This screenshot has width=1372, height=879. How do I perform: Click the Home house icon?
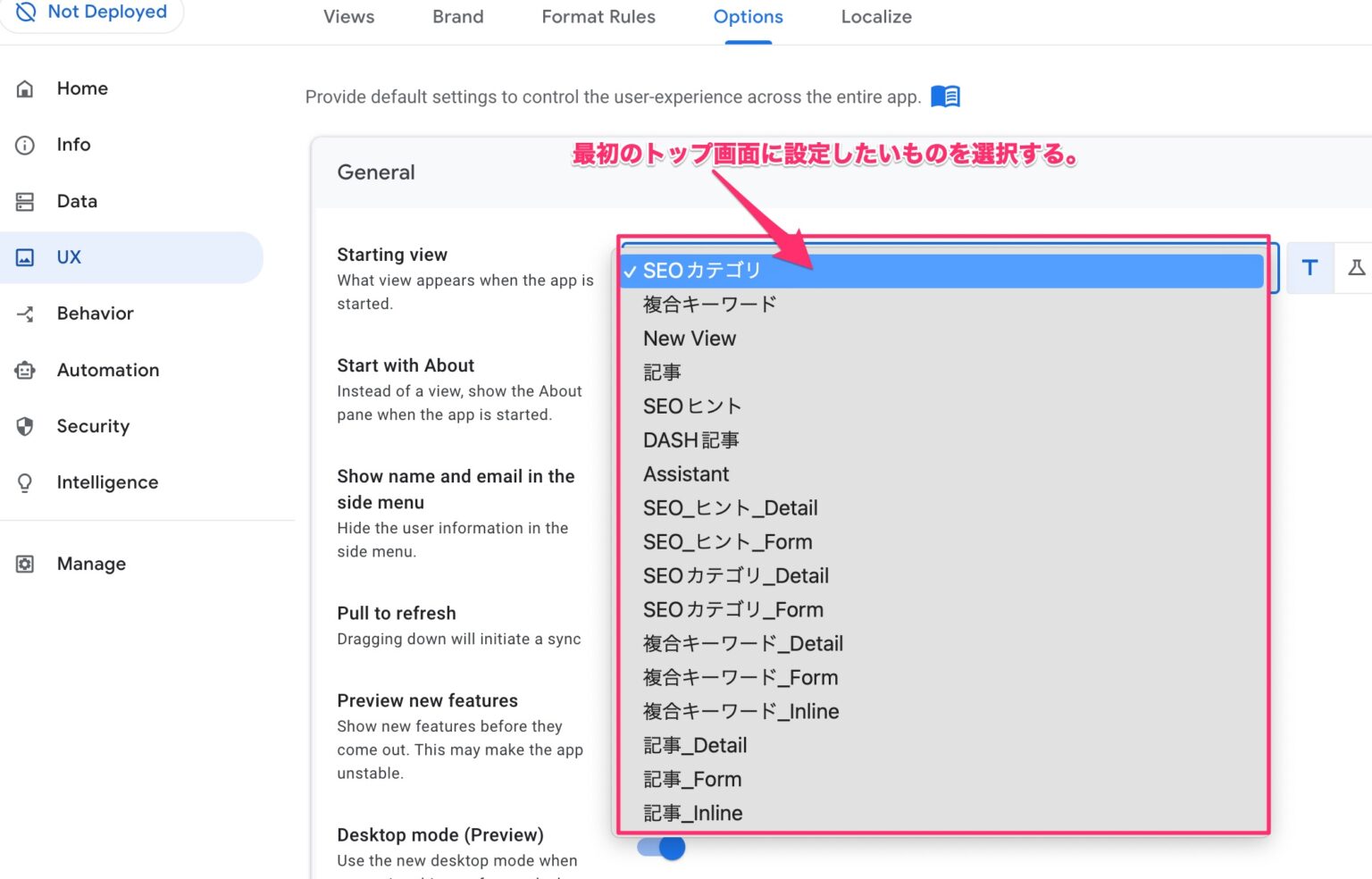tap(24, 88)
